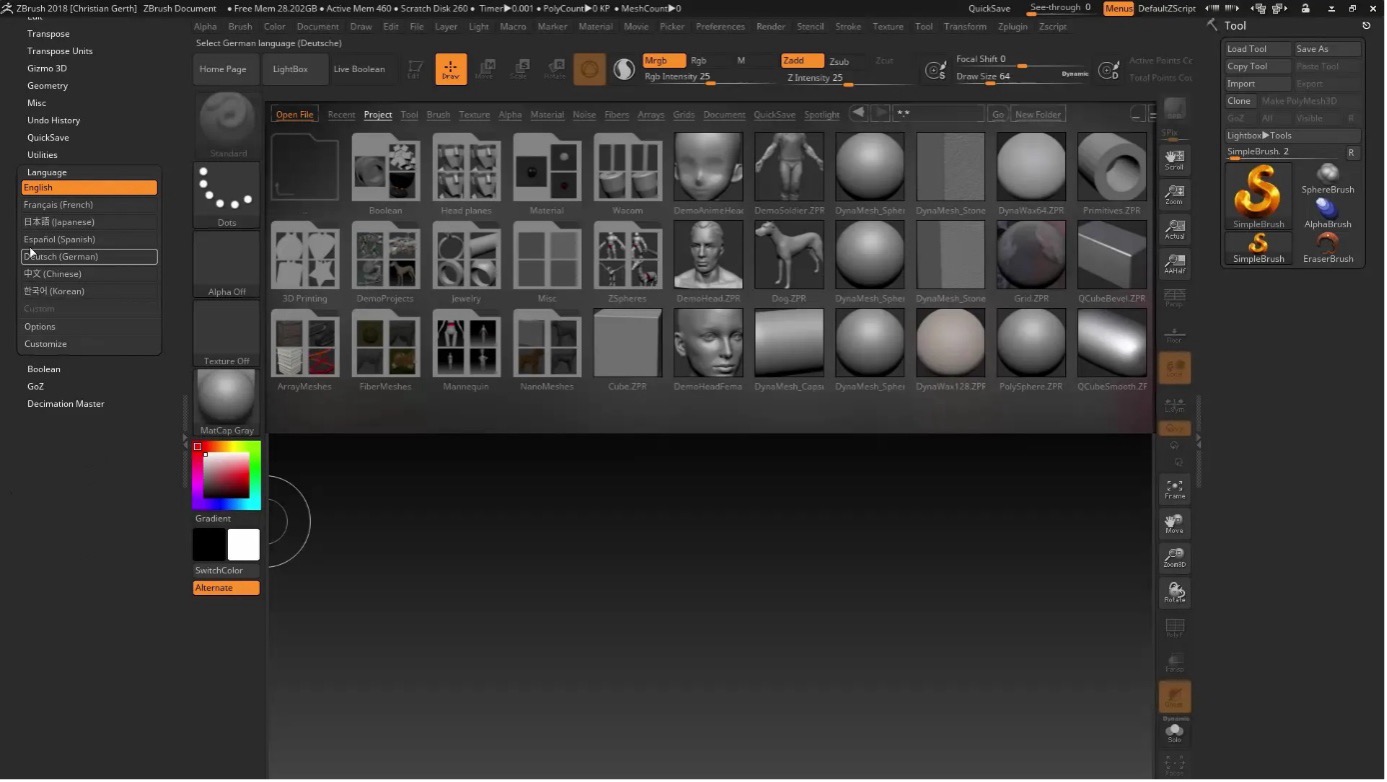
Task: Click the Actual size icon
Action: pyautogui.click(x=1175, y=229)
